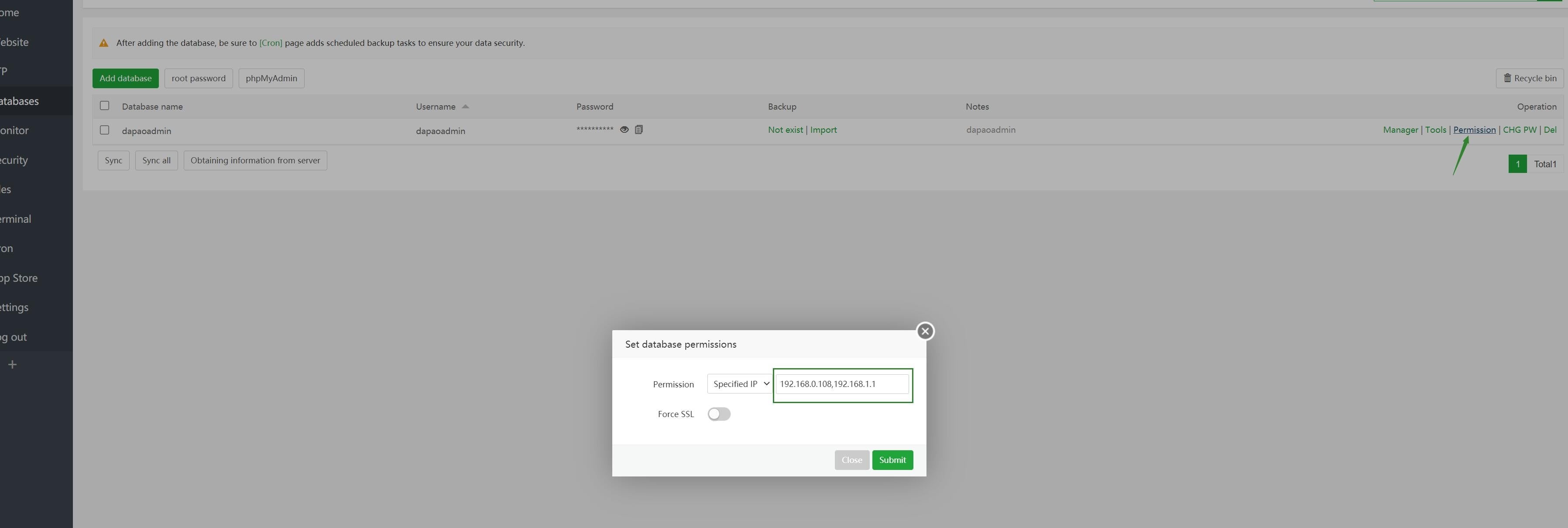Open the Recycle bin
This screenshot has height=528, width=1568.
[1529, 78]
